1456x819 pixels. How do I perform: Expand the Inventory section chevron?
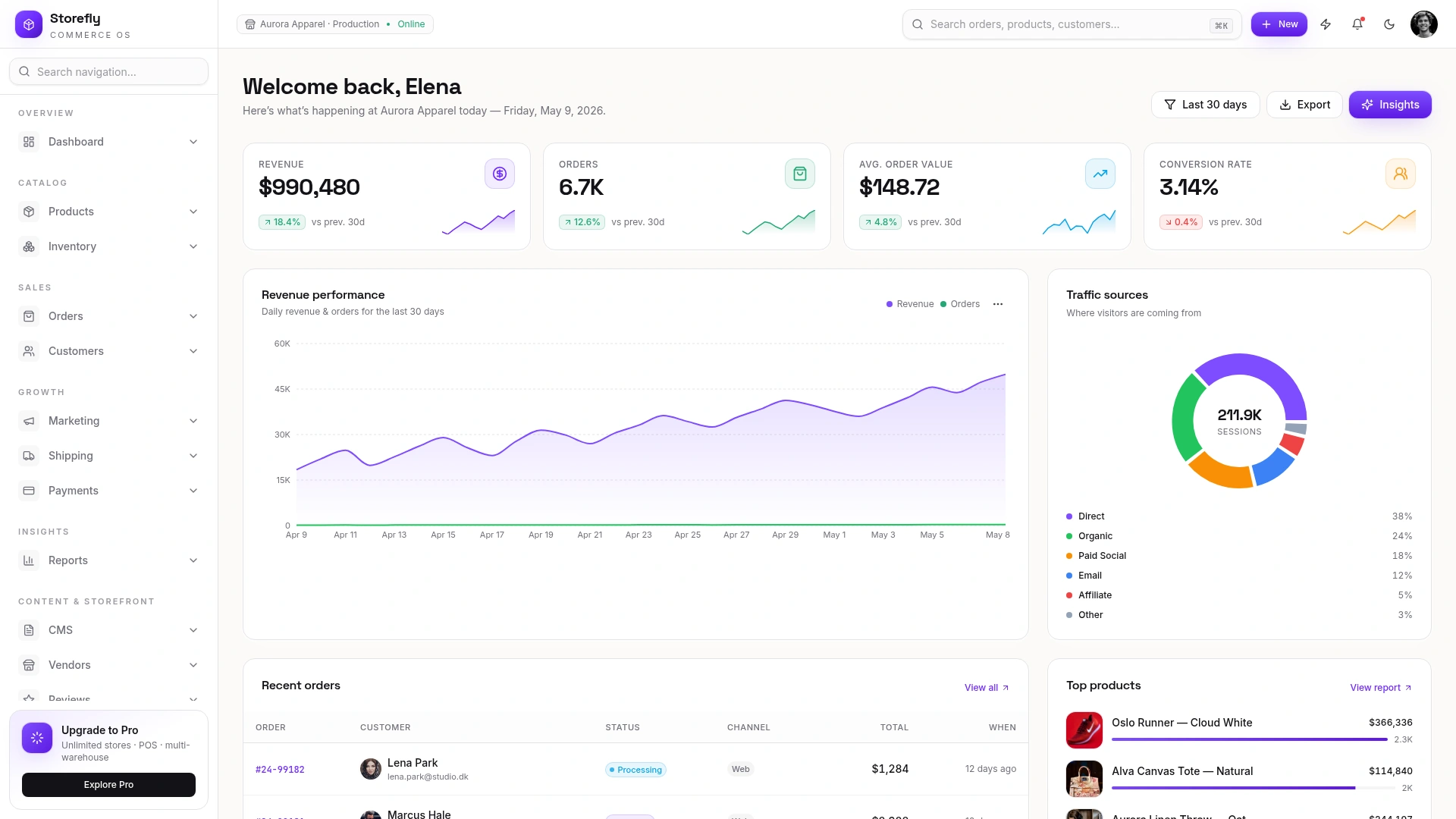[193, 246]
